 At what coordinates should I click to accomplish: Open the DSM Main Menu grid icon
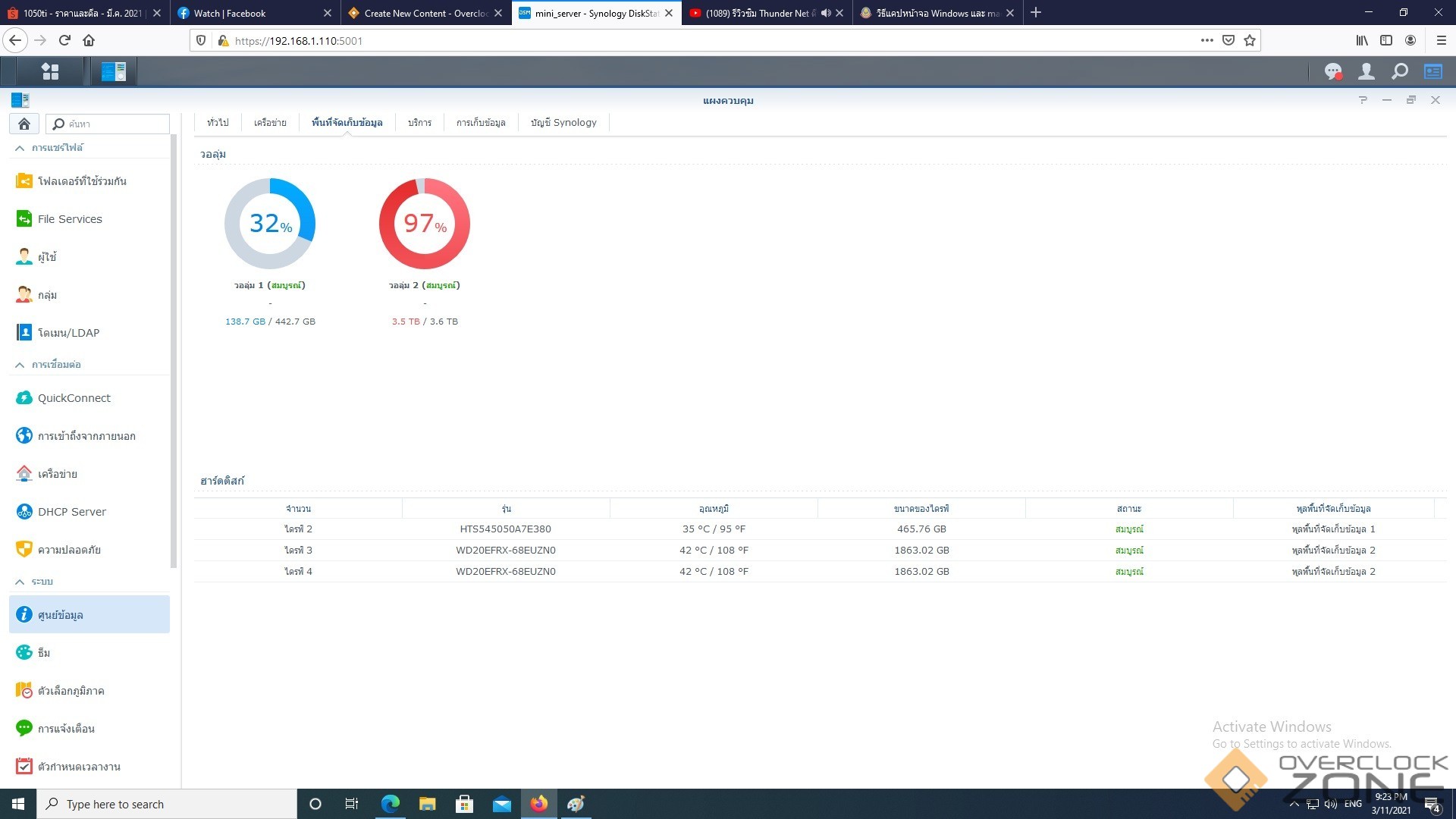(50, 71)
